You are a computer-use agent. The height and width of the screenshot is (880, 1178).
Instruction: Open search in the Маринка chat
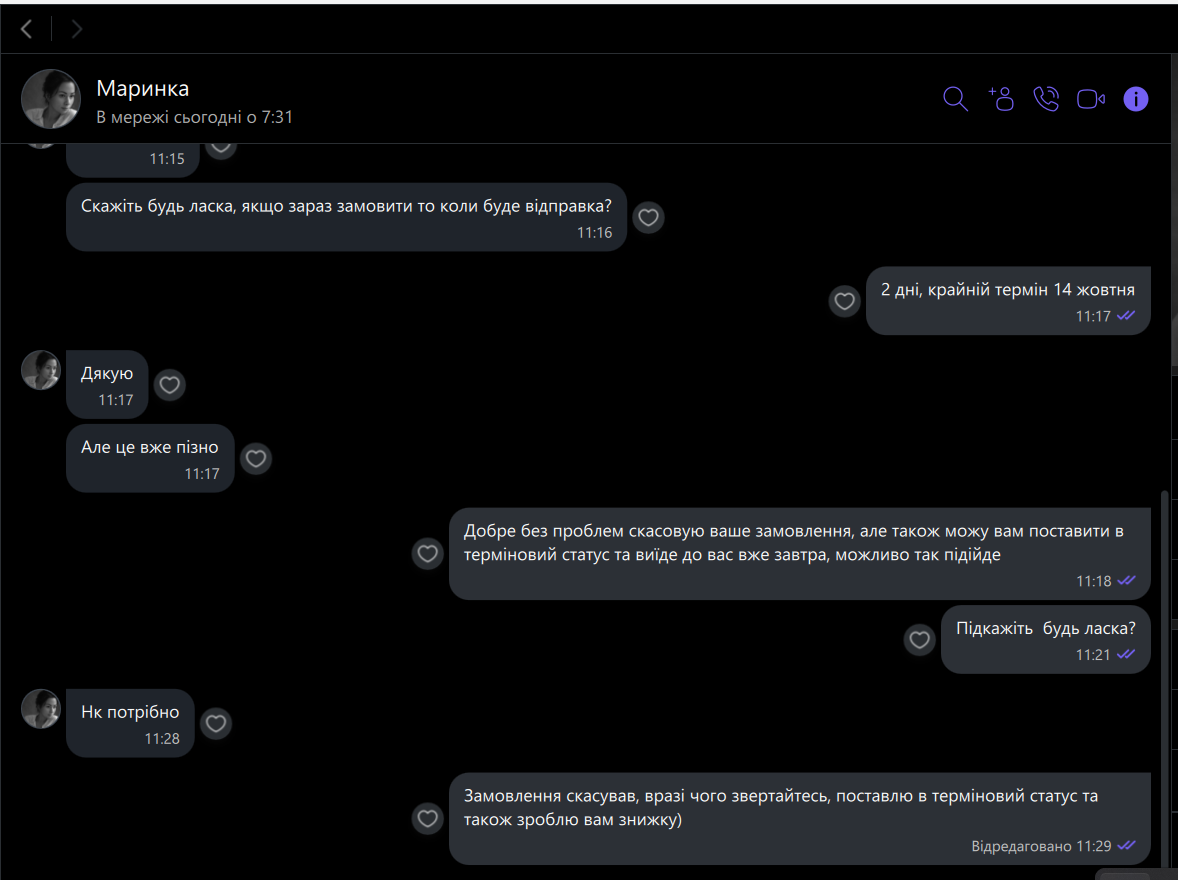pyautogui.click(x=955, y=99)
